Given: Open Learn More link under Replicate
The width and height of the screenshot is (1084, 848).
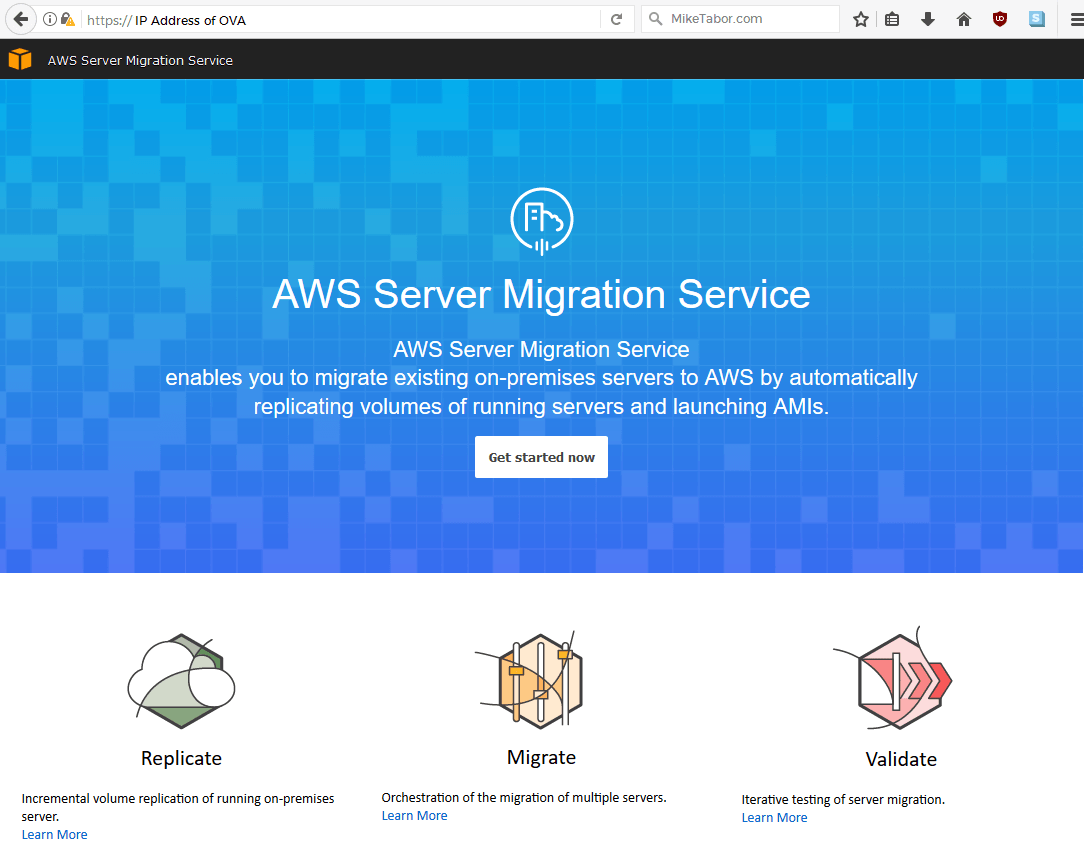Looking at the screenshot, I should coord(55,834).
